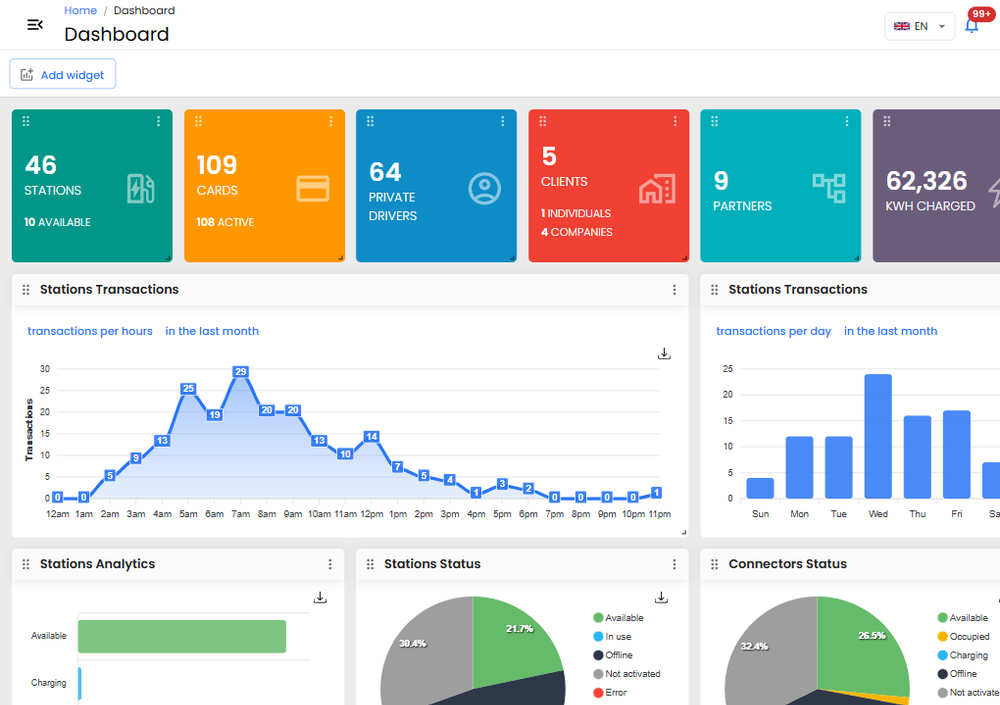The height and width of the screenshot is (705, 1000).
Task: Open 'in the last month' selector of daily chart
Action: 890,331
